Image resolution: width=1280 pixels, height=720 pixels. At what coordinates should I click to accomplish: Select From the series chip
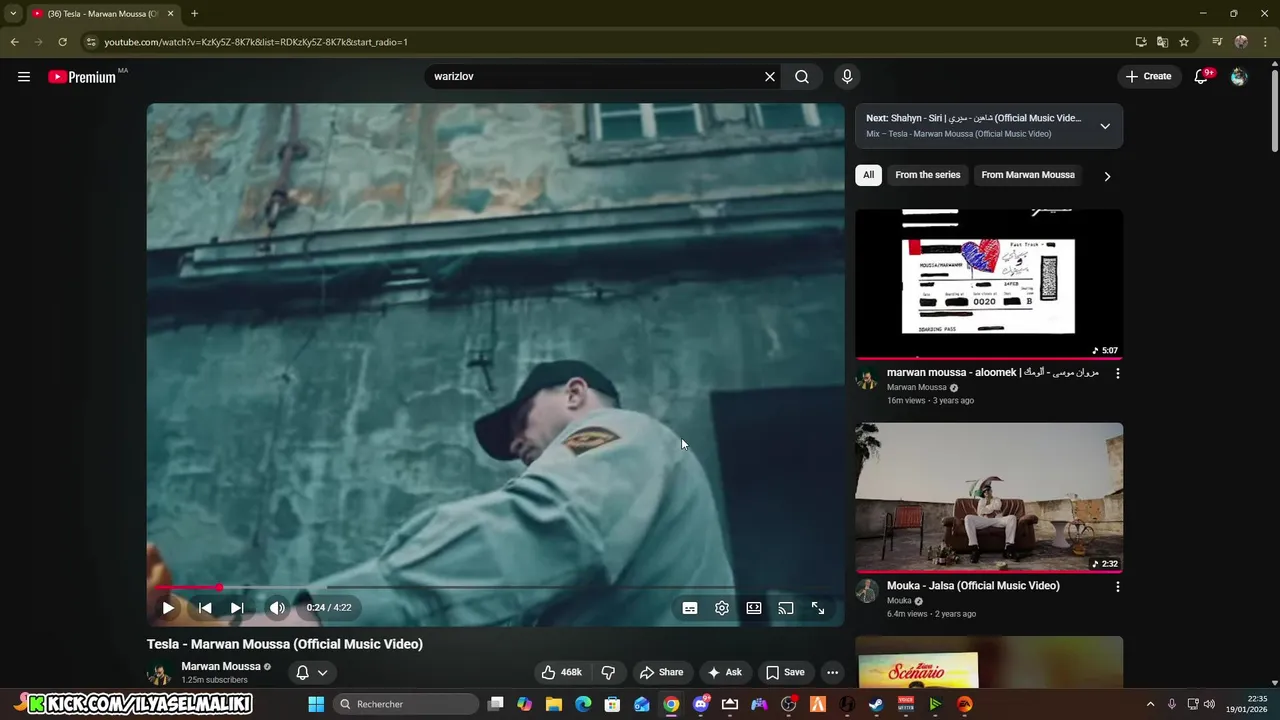pyautogui.click(x=928, y=175)
